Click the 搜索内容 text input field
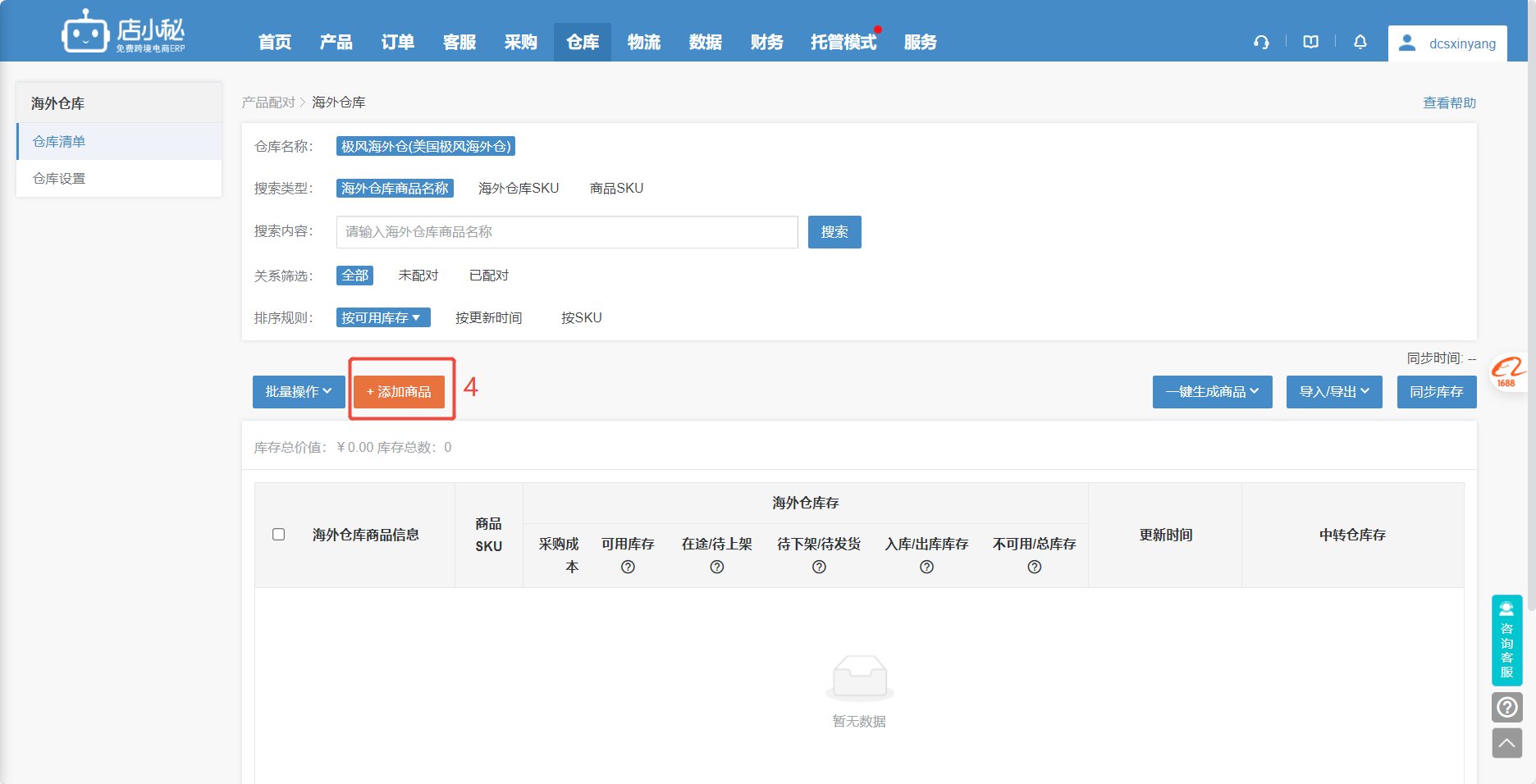 click(x=566, y=232)
